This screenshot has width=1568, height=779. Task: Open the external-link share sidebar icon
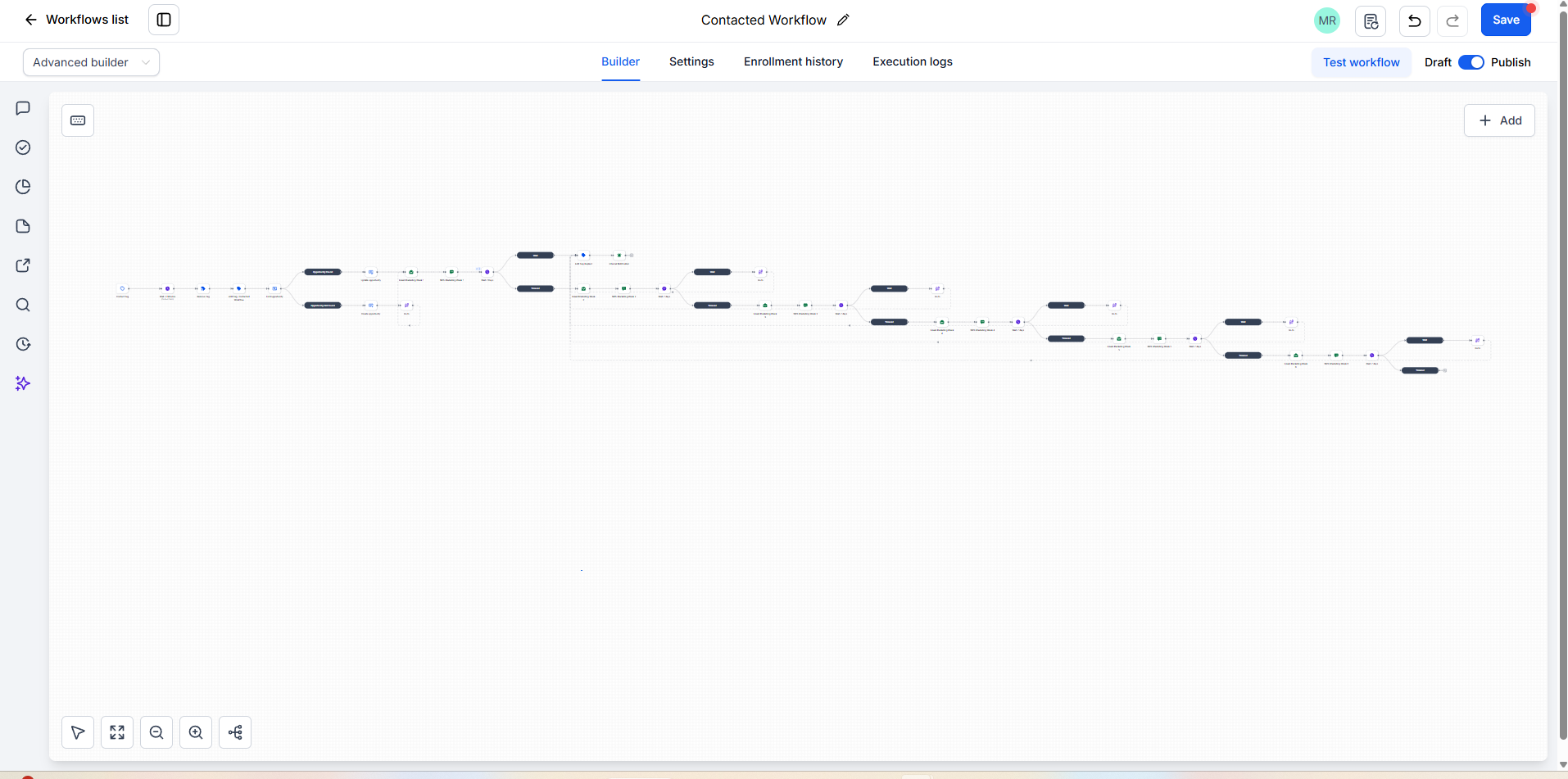click(23, 265)
